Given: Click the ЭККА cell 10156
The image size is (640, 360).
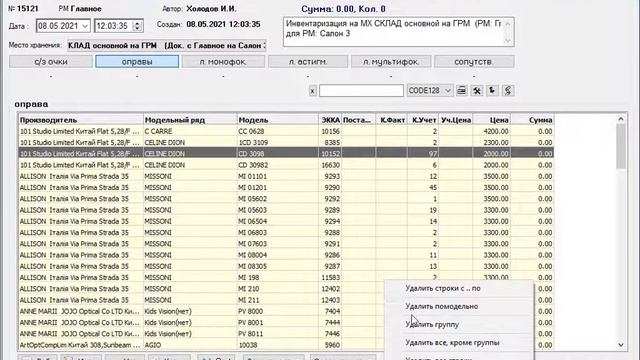Looking at the screenshot, I should 330,131.
